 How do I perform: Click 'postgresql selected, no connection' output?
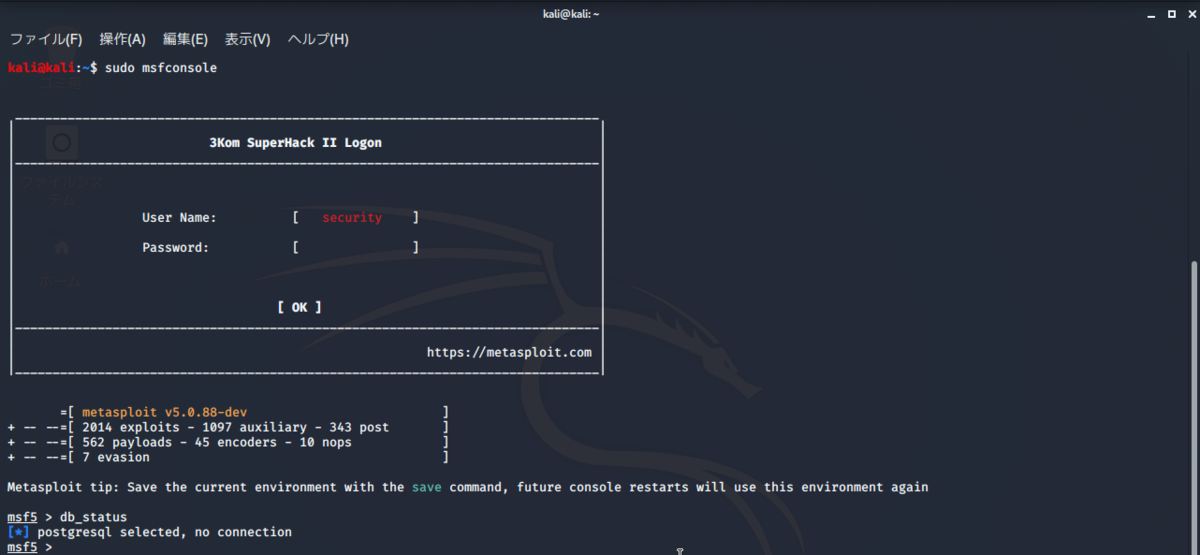(164, 532)
